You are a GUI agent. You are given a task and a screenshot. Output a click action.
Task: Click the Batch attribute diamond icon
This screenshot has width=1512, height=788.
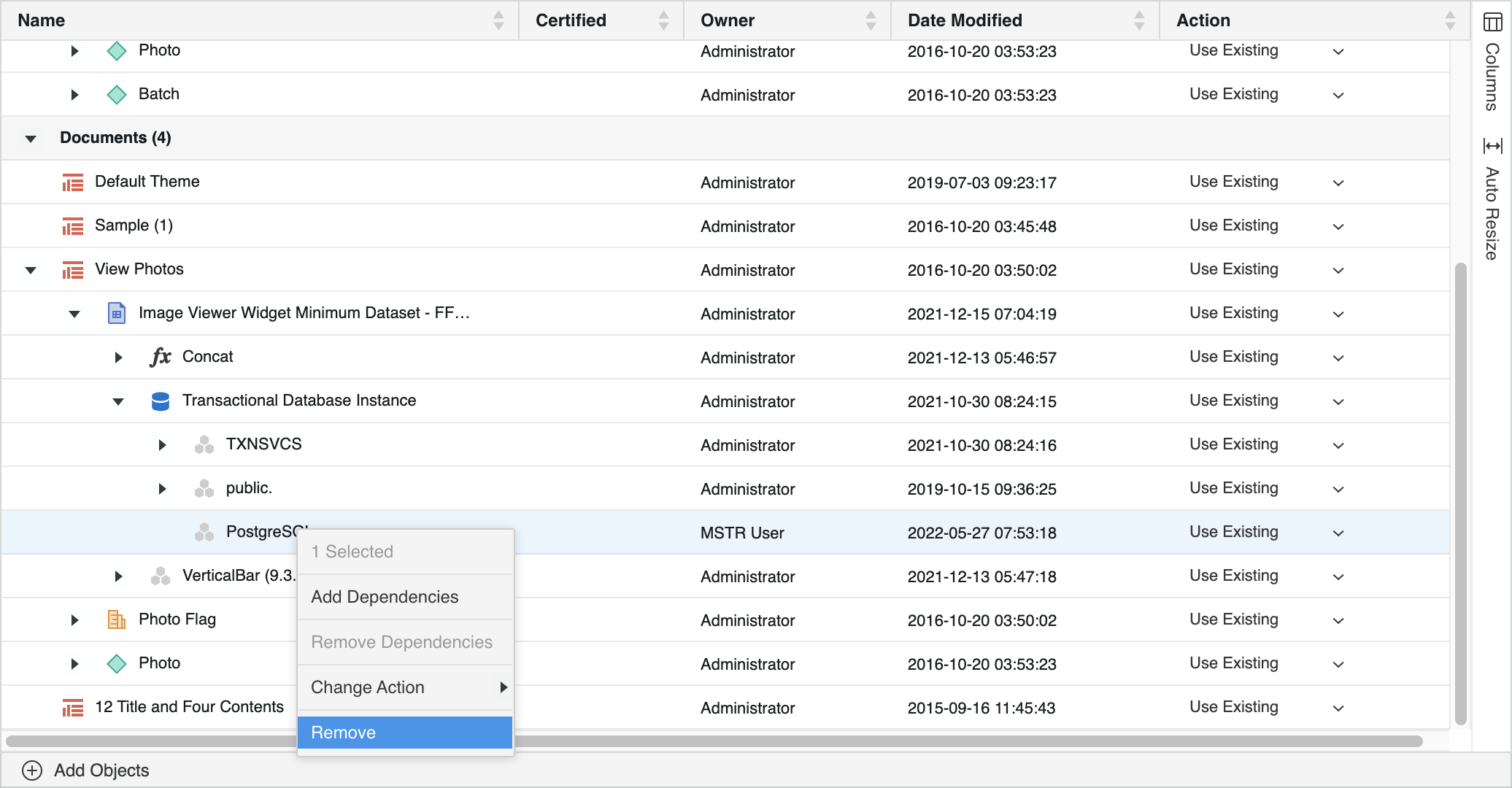tap(116, 95)
